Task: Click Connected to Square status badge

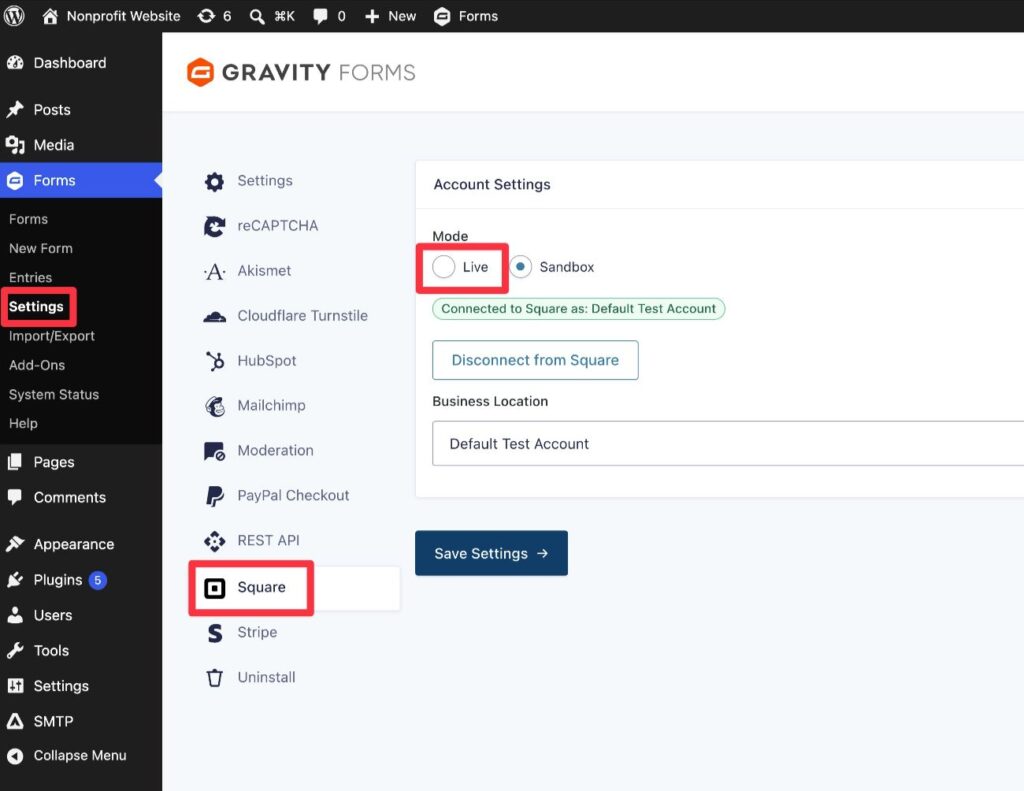Action: point(578,309)
